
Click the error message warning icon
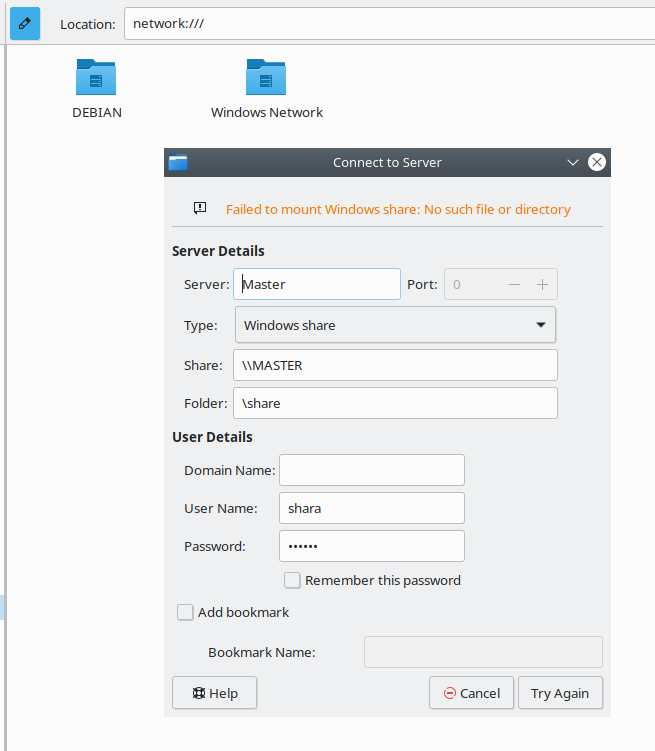coord(200,209)
